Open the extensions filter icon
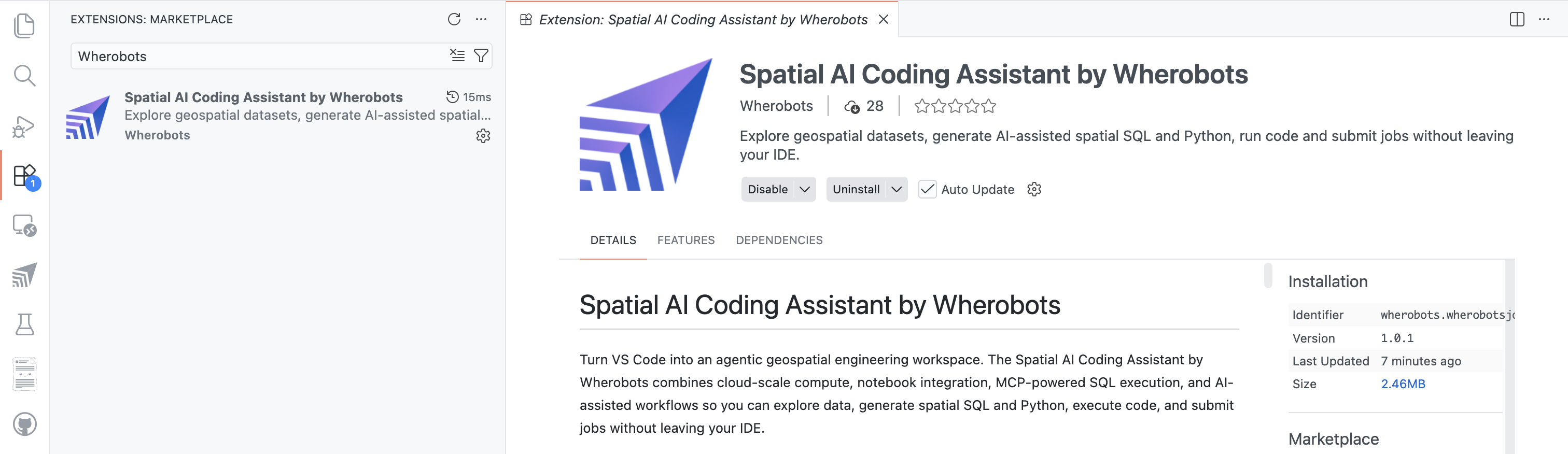 tap(481, 55)
